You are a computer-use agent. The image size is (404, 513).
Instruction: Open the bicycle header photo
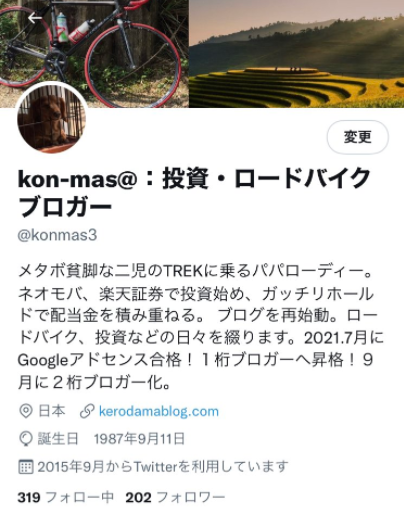click(x=94, y=53)
